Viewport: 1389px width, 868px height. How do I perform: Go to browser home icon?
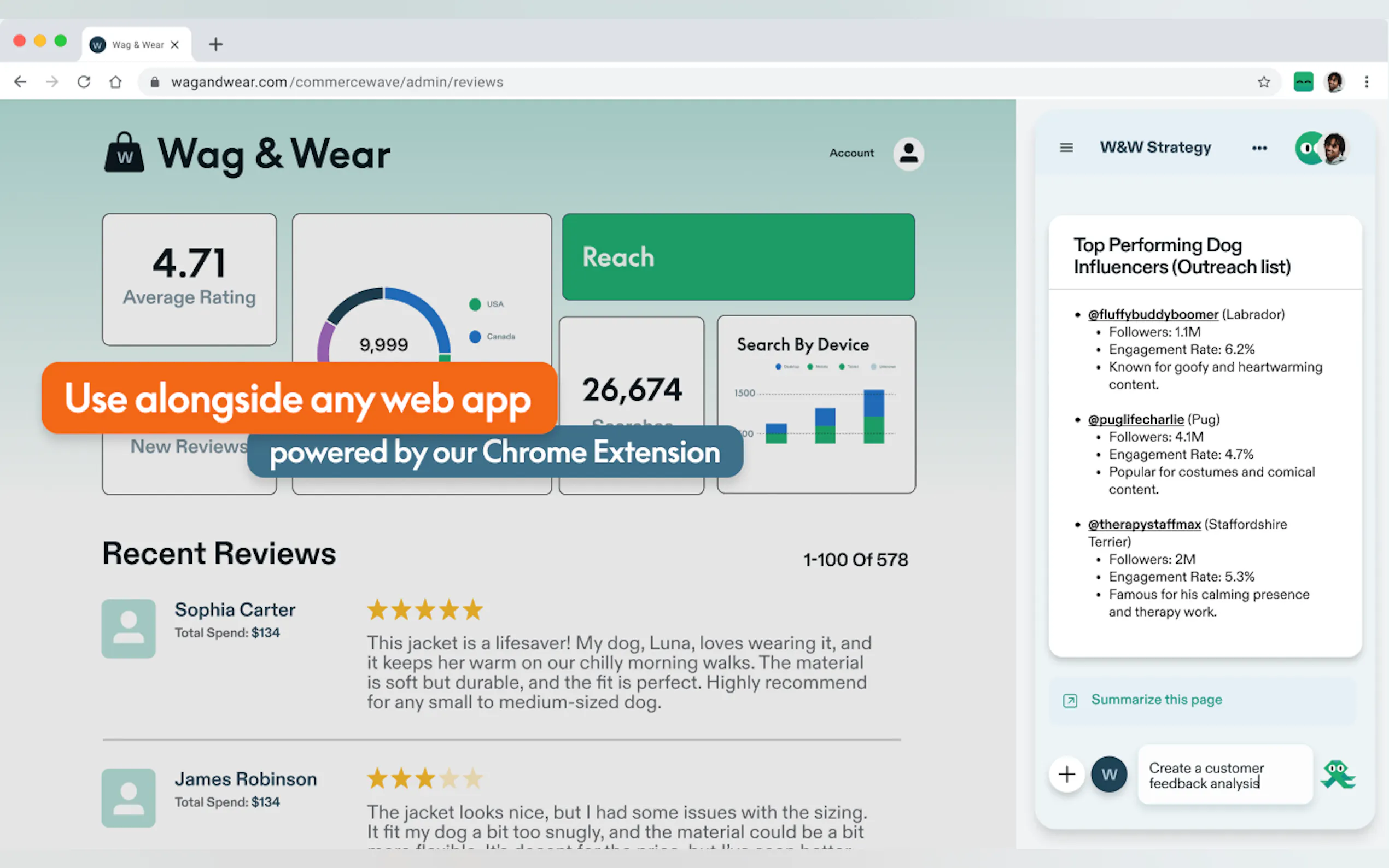point(115,82)
